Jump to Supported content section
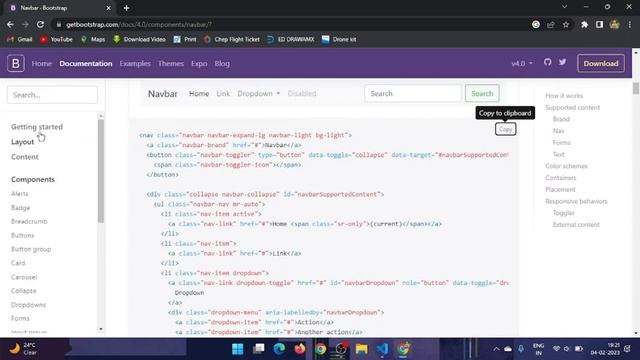The image size is (640, 360). pos(572,107)
